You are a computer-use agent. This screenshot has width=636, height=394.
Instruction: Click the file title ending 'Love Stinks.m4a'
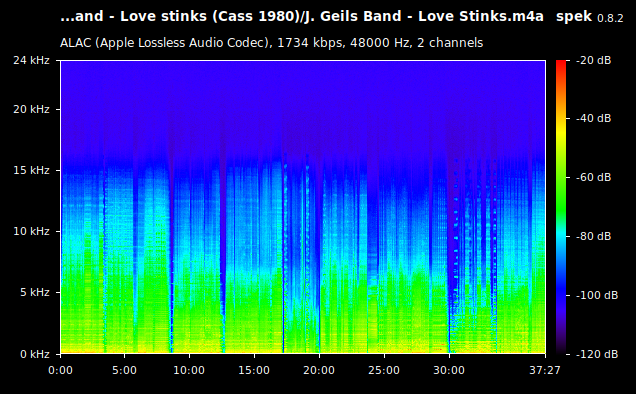302,17
